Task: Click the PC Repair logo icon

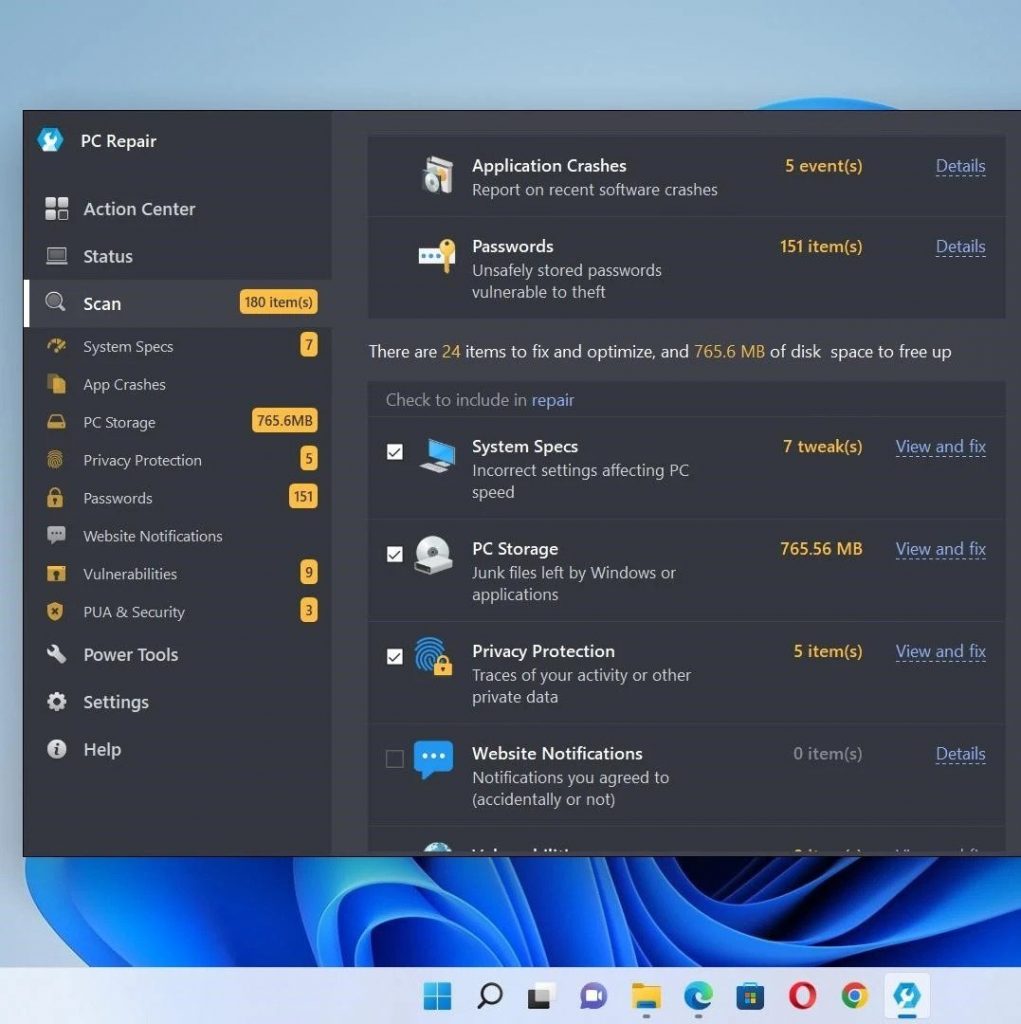Action: click(50, 141)
